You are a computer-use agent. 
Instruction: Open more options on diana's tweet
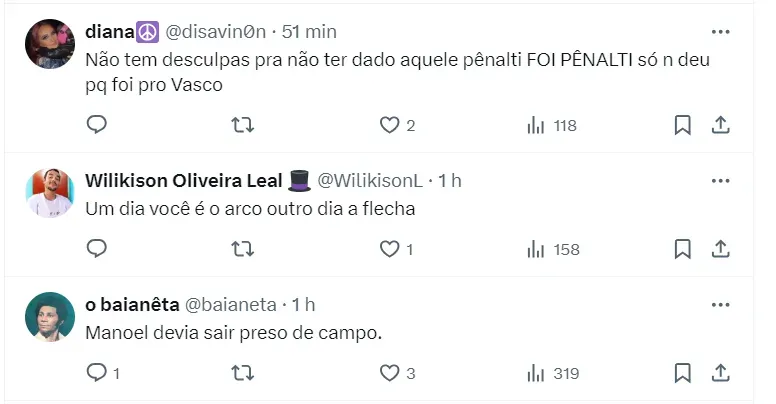[x=720, y=31]
